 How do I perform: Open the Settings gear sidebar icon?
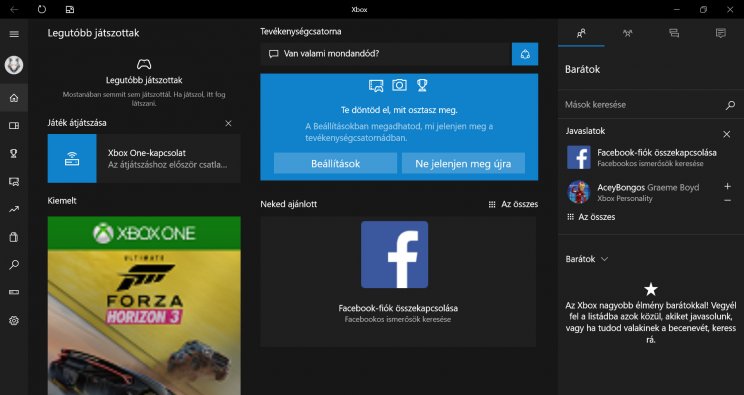pyautogui.click(x=14, y=321)
